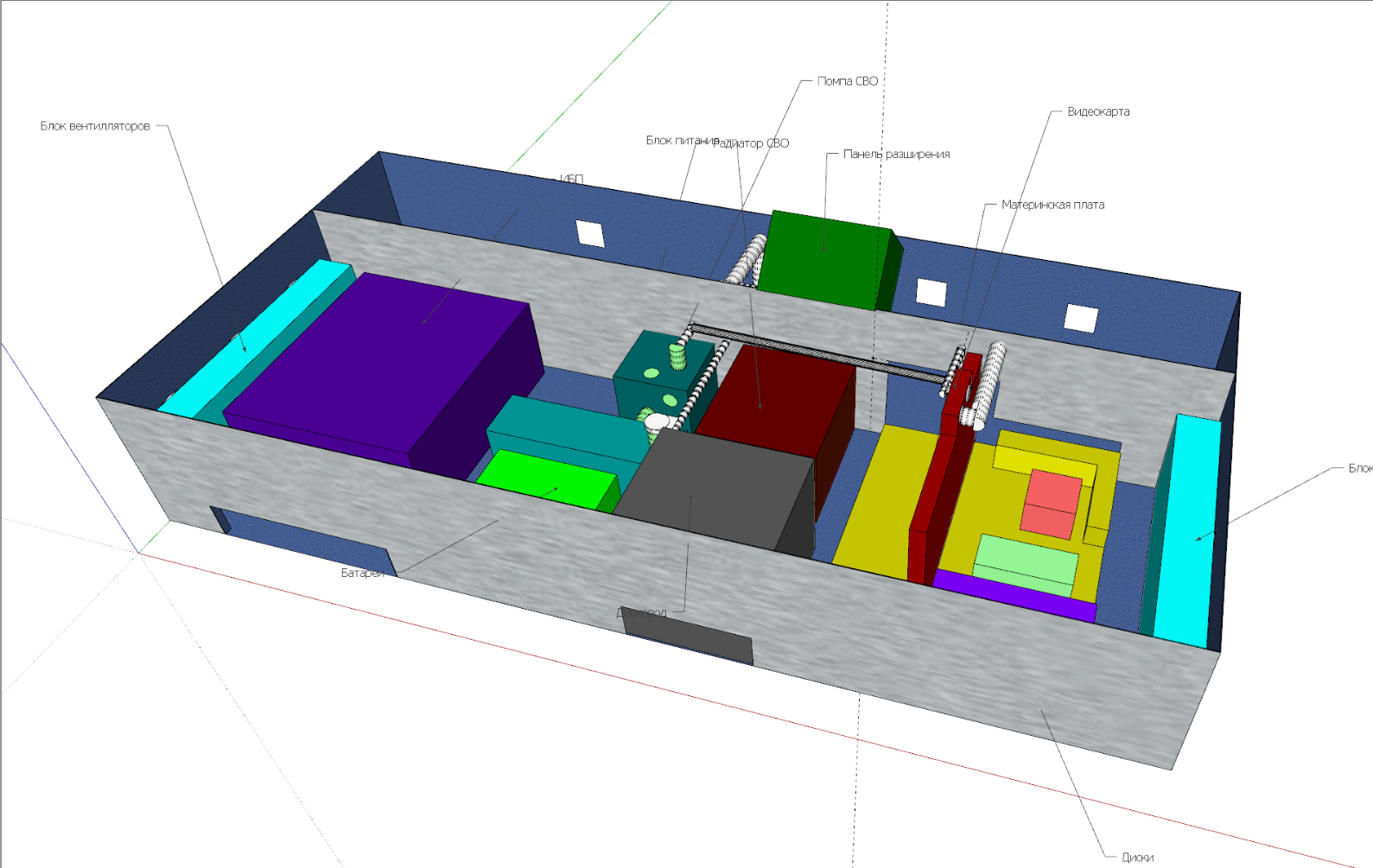Select the "Панель расширения" text label

click(896, 154)
